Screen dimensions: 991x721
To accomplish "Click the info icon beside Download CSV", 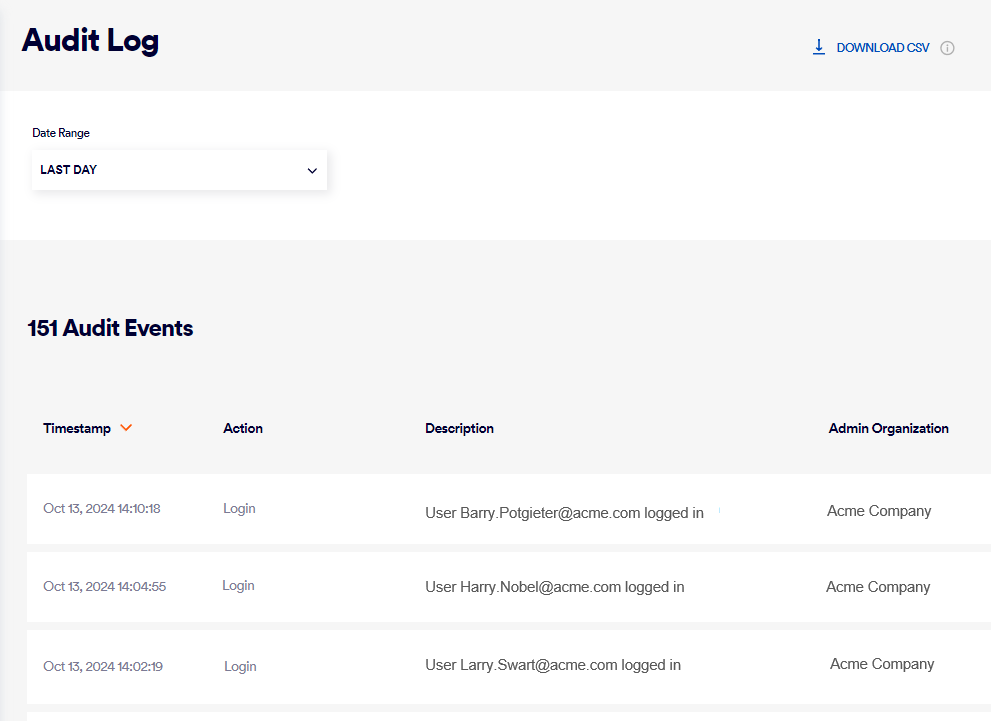I will 948,48.
